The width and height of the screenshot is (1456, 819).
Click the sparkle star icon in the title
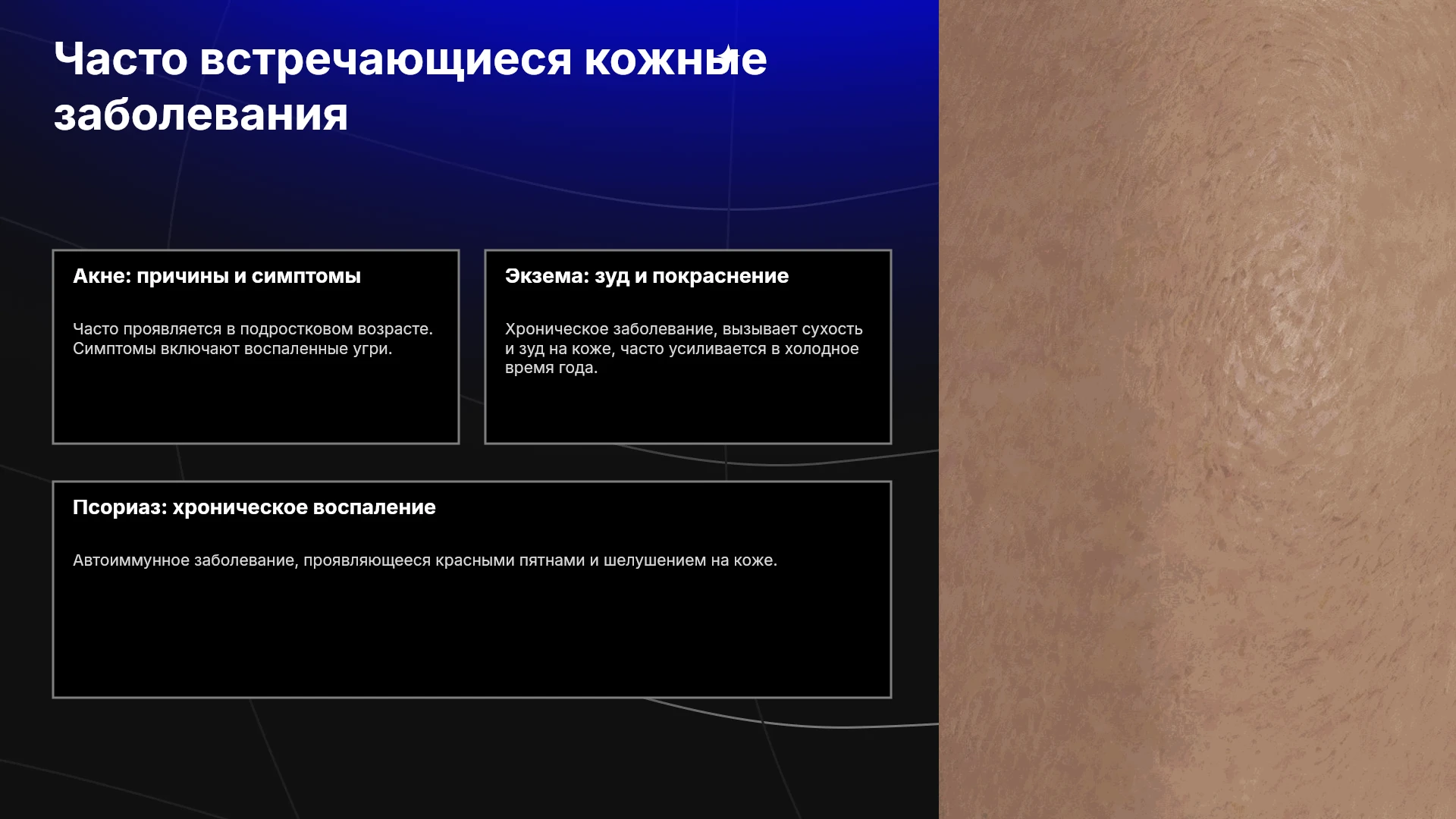click(x=727, y=55)
